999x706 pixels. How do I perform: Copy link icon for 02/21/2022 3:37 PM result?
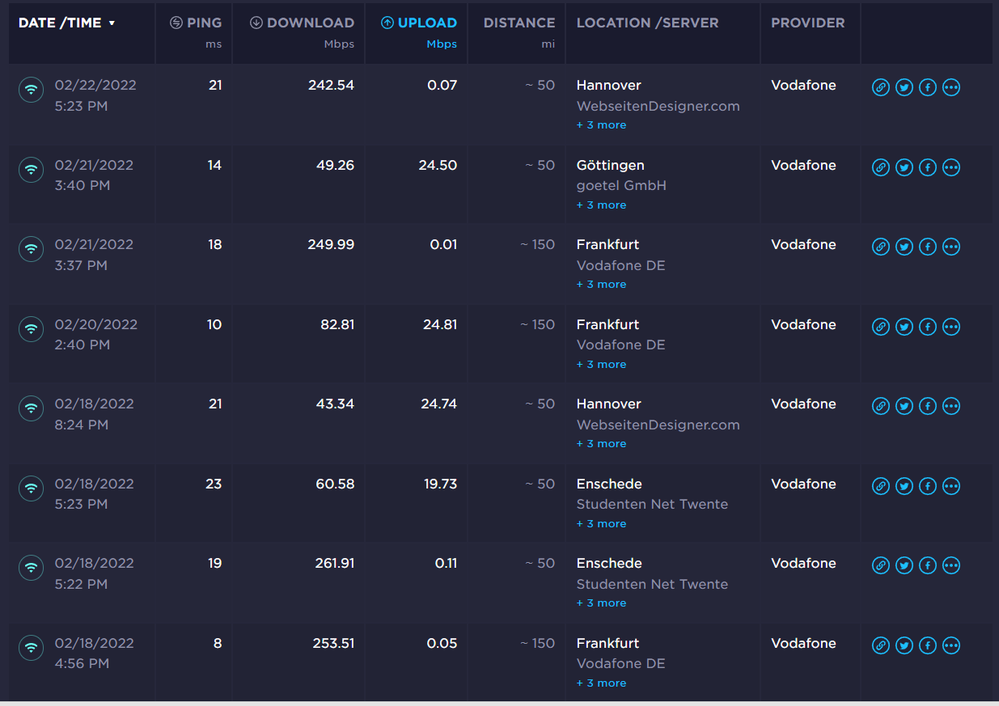point(880,247)
